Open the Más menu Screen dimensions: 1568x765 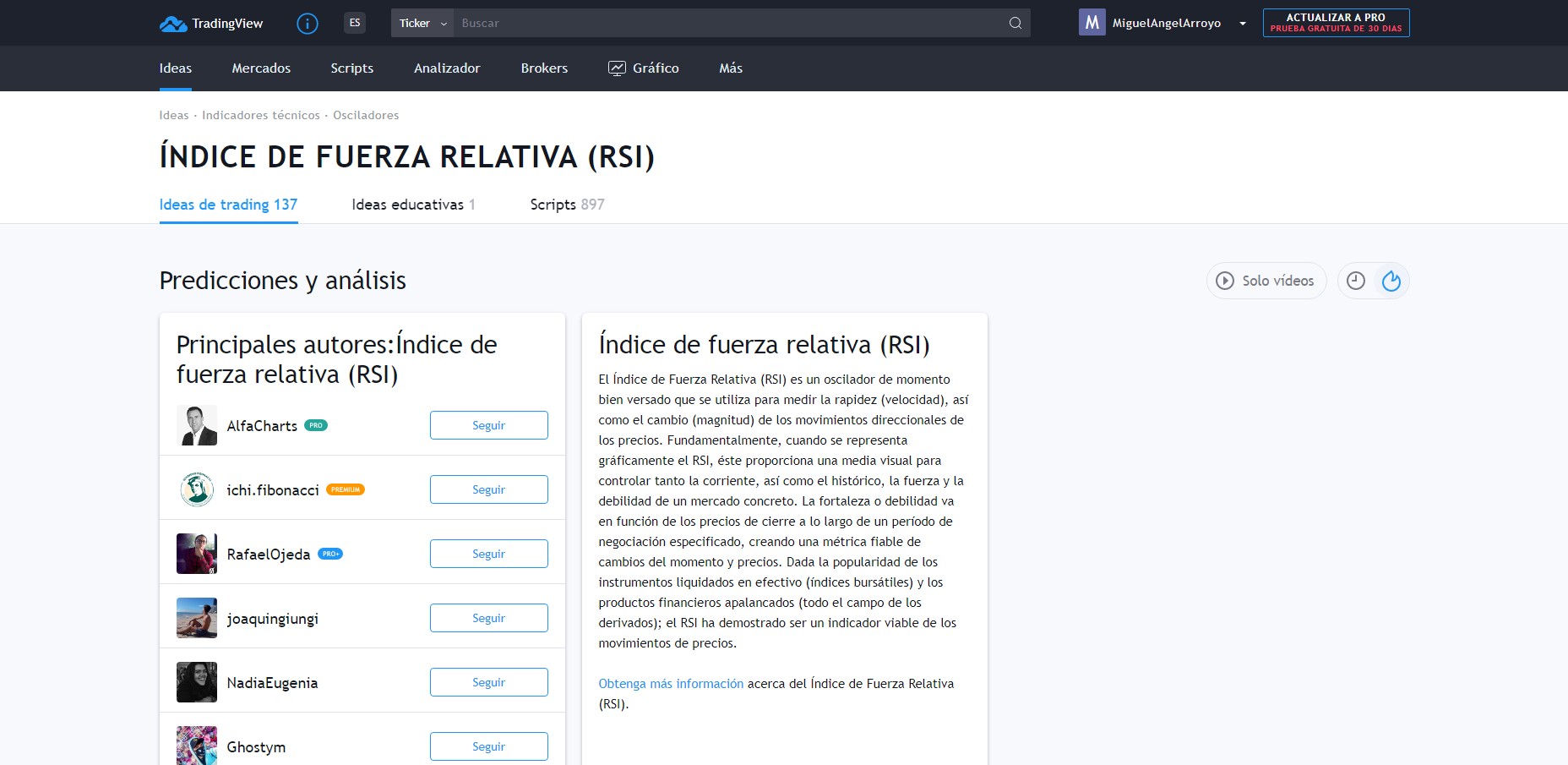coord(731,68)
